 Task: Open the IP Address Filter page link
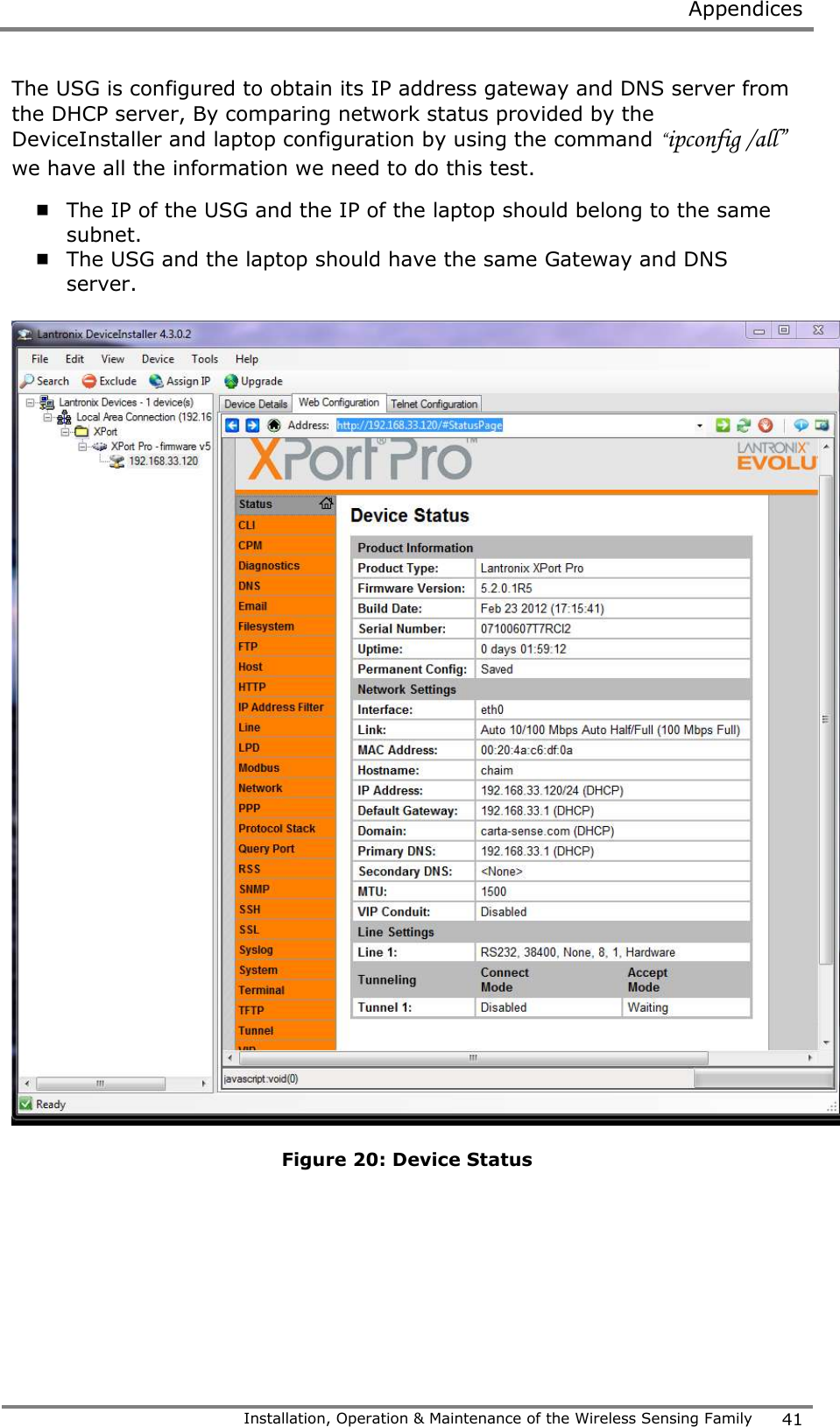281,707
